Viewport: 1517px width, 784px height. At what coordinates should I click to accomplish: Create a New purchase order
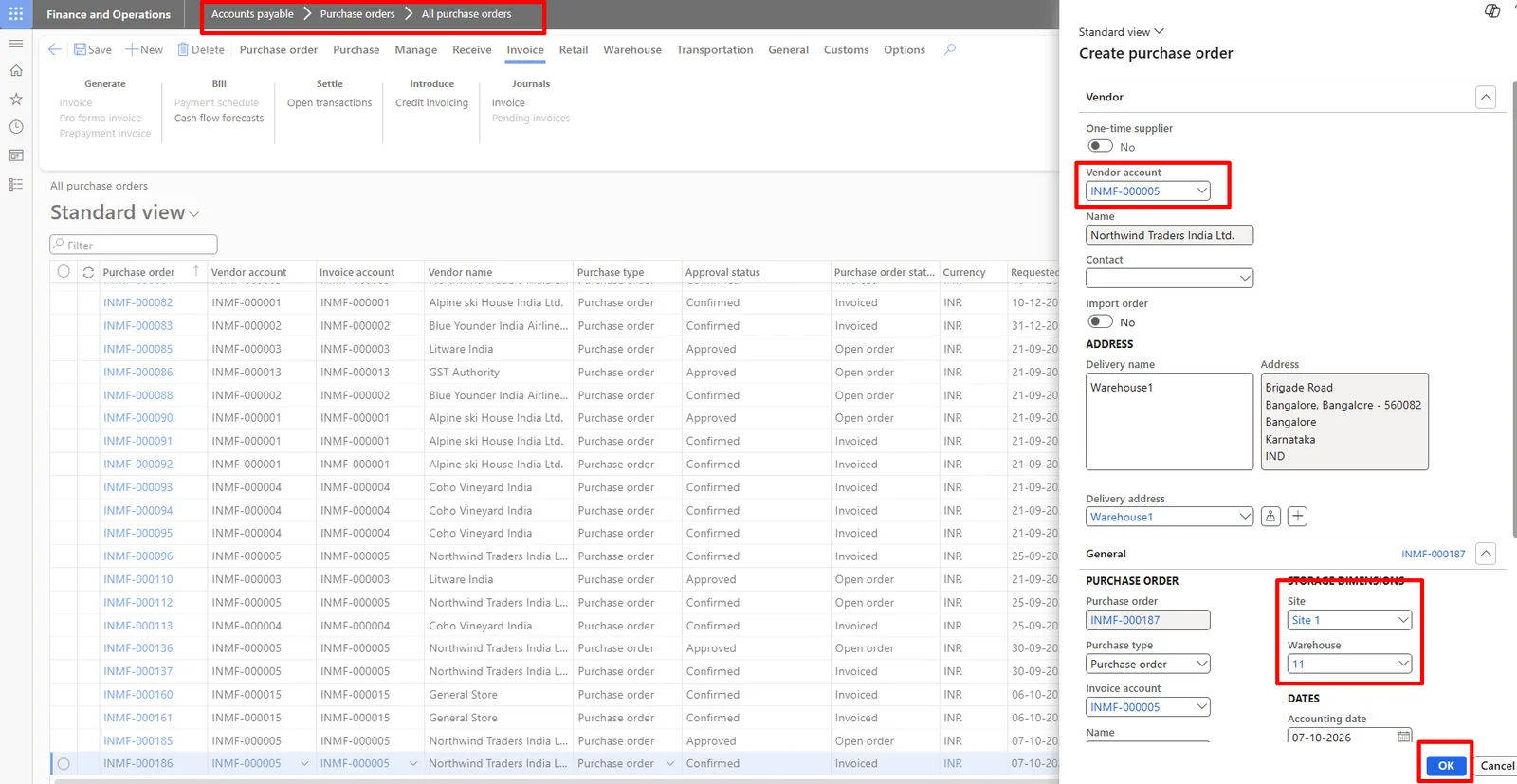[144, 49]
